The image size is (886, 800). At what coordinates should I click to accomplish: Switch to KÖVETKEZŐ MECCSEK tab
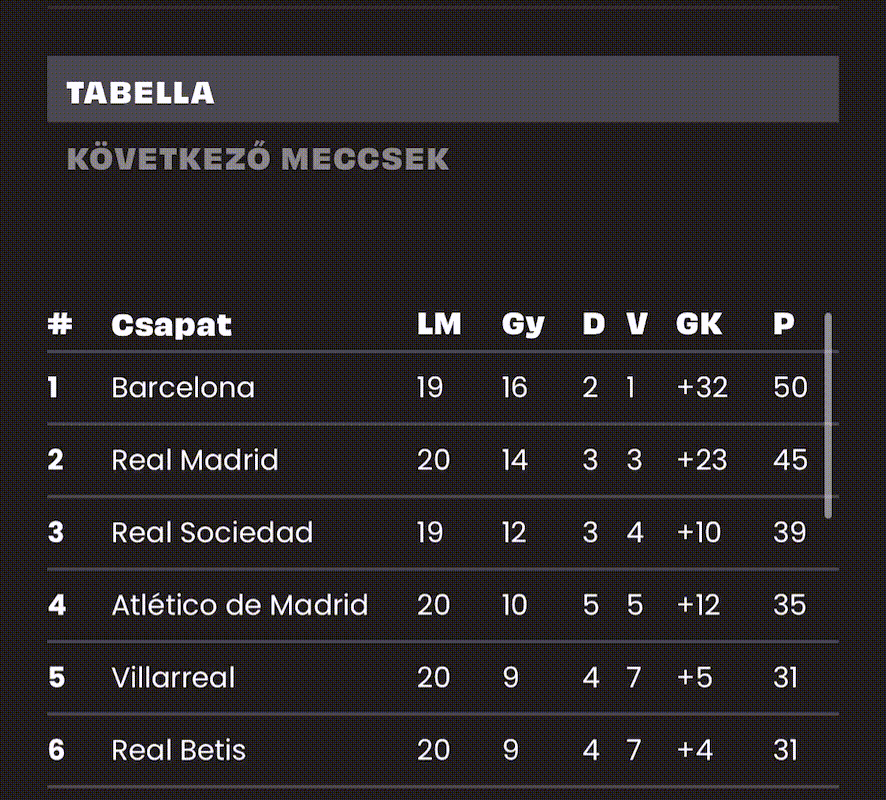pos(258,159)
